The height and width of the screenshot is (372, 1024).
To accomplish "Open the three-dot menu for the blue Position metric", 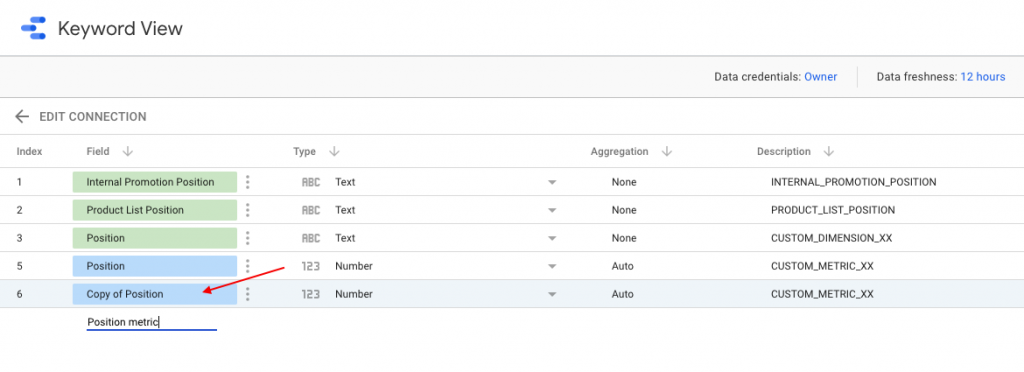I will coord(248,266).
